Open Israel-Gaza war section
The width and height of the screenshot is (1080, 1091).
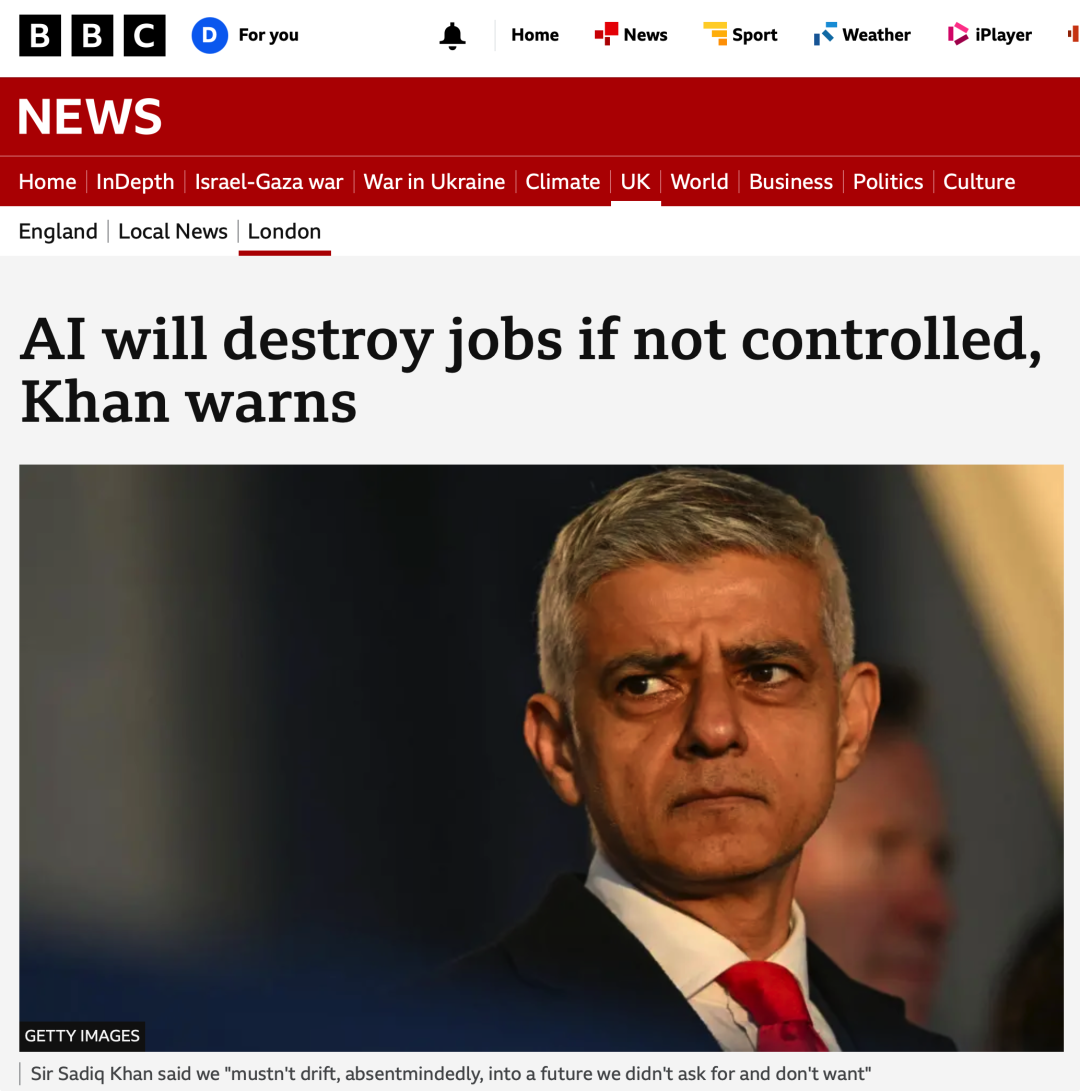(x=269, y=182)
